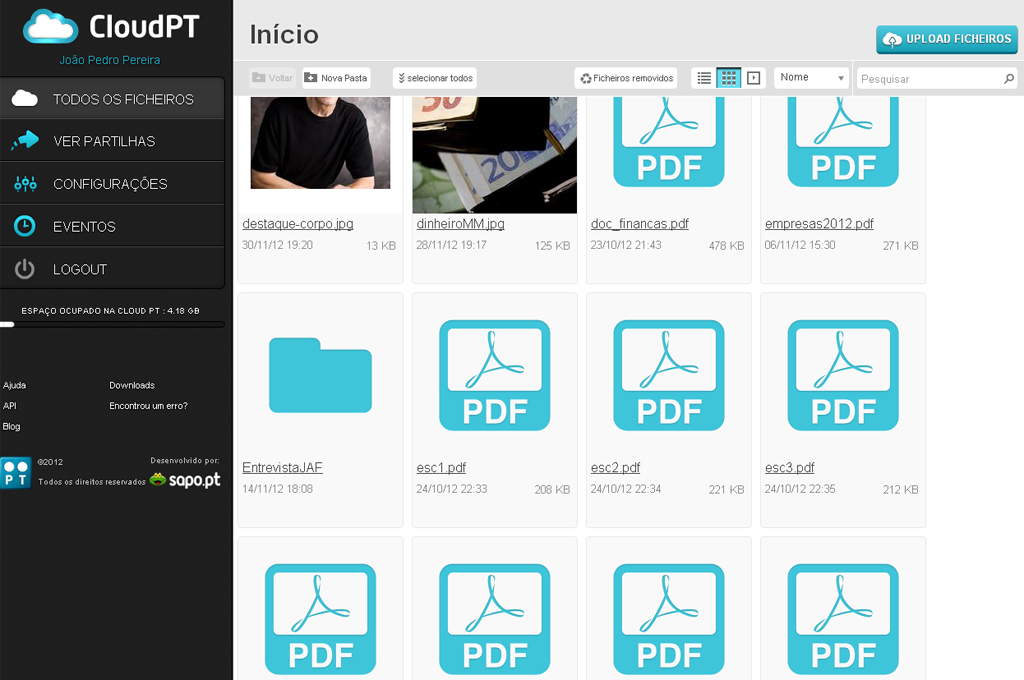Image resolution: width=1024 pixels, height=680 pixels.
Task: Open the esc3.pdf PDF icon
Action: click(842, 375)
